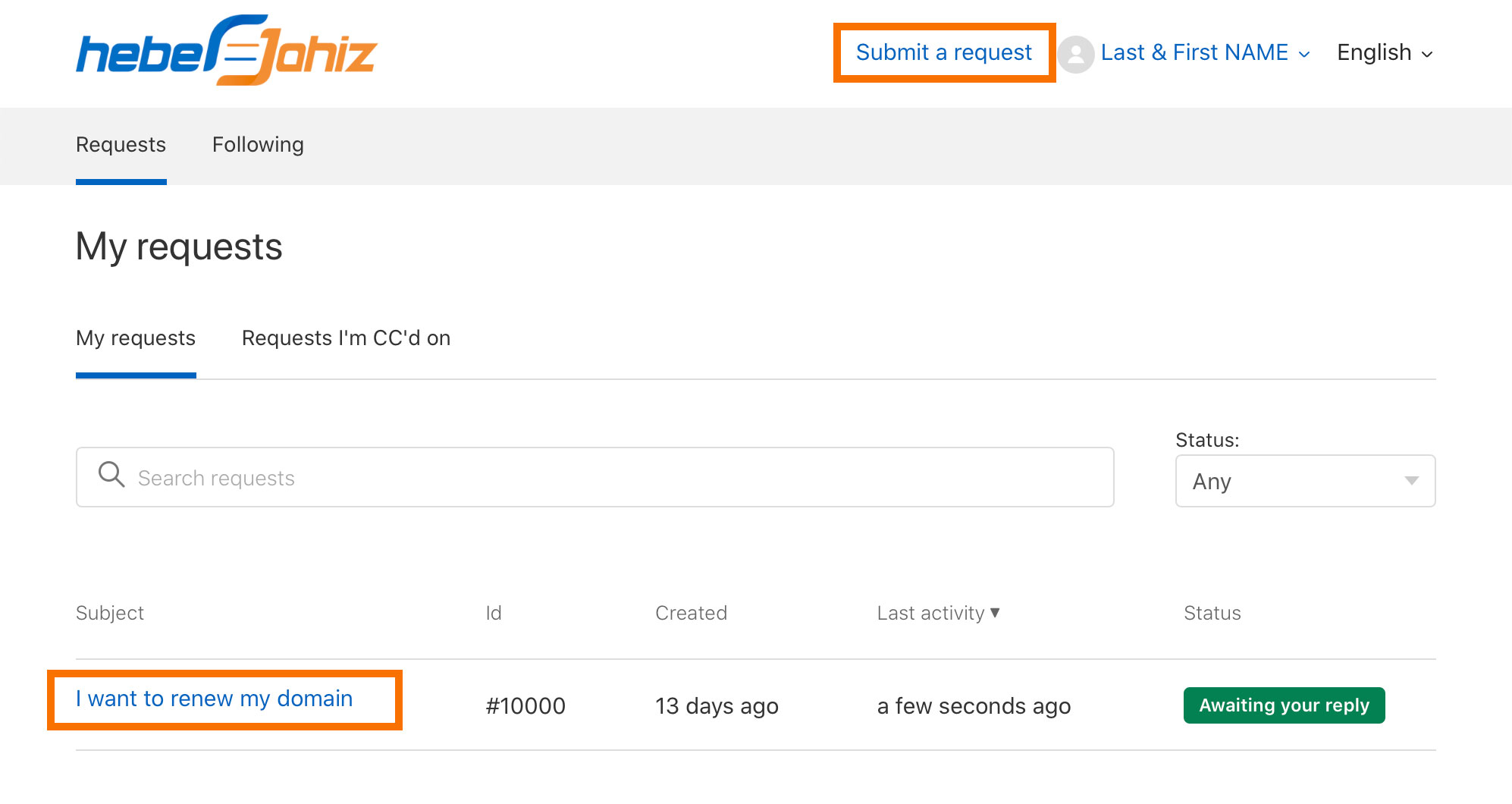1512x804 pixels.
Task: Click Submit a request link
Action: 943,52
